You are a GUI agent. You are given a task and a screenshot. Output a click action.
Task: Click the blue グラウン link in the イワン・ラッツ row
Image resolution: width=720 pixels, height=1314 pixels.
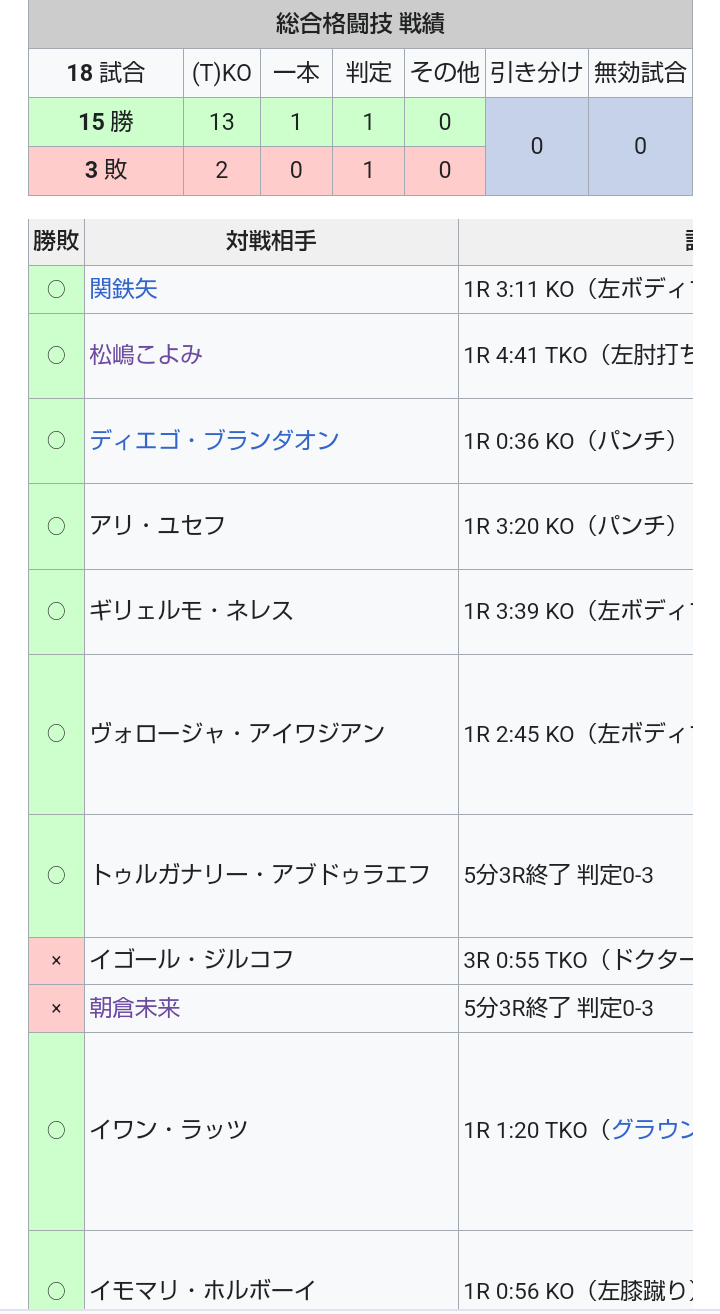coord(652,1130)
